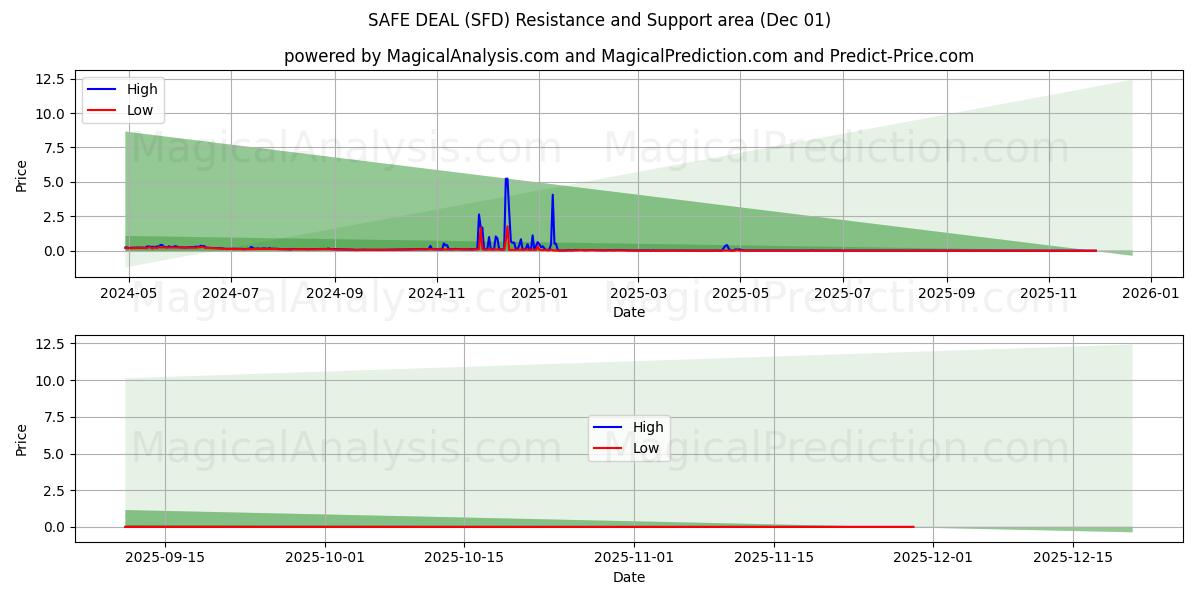The height and width of the screenshot is (600, 1200).
Task: Select the Date axis label on bottom chart
Action: (629, 577)
